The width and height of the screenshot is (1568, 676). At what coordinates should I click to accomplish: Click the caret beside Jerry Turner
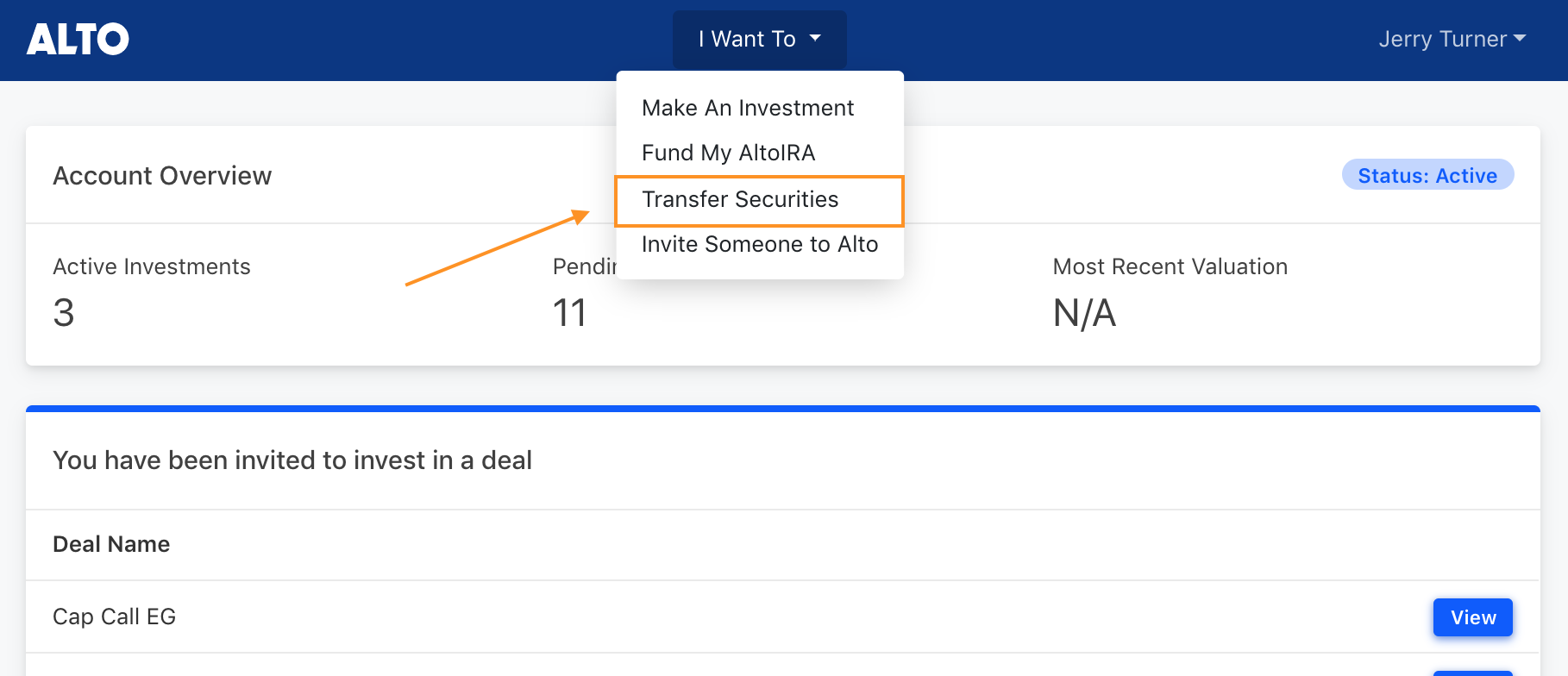(1520, 39)
